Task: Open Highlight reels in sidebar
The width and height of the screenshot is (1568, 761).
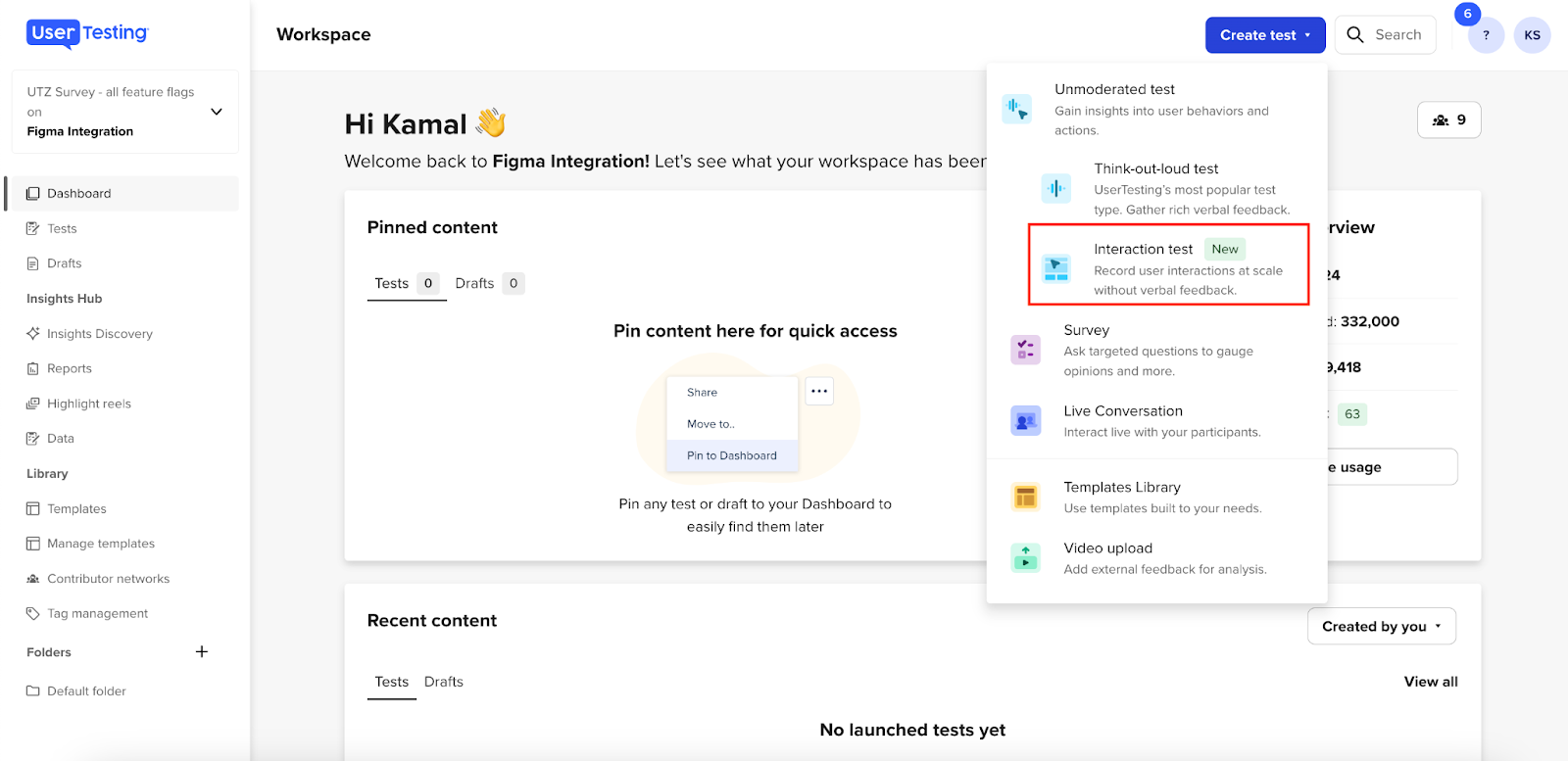Action: (x=123, y=404)
